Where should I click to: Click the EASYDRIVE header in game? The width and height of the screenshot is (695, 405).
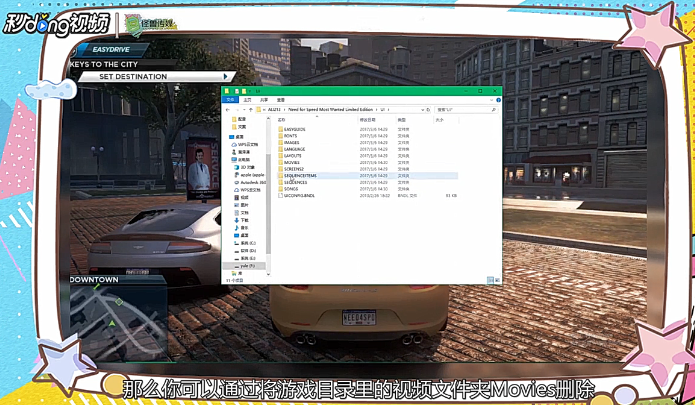(x=111, y=50)
